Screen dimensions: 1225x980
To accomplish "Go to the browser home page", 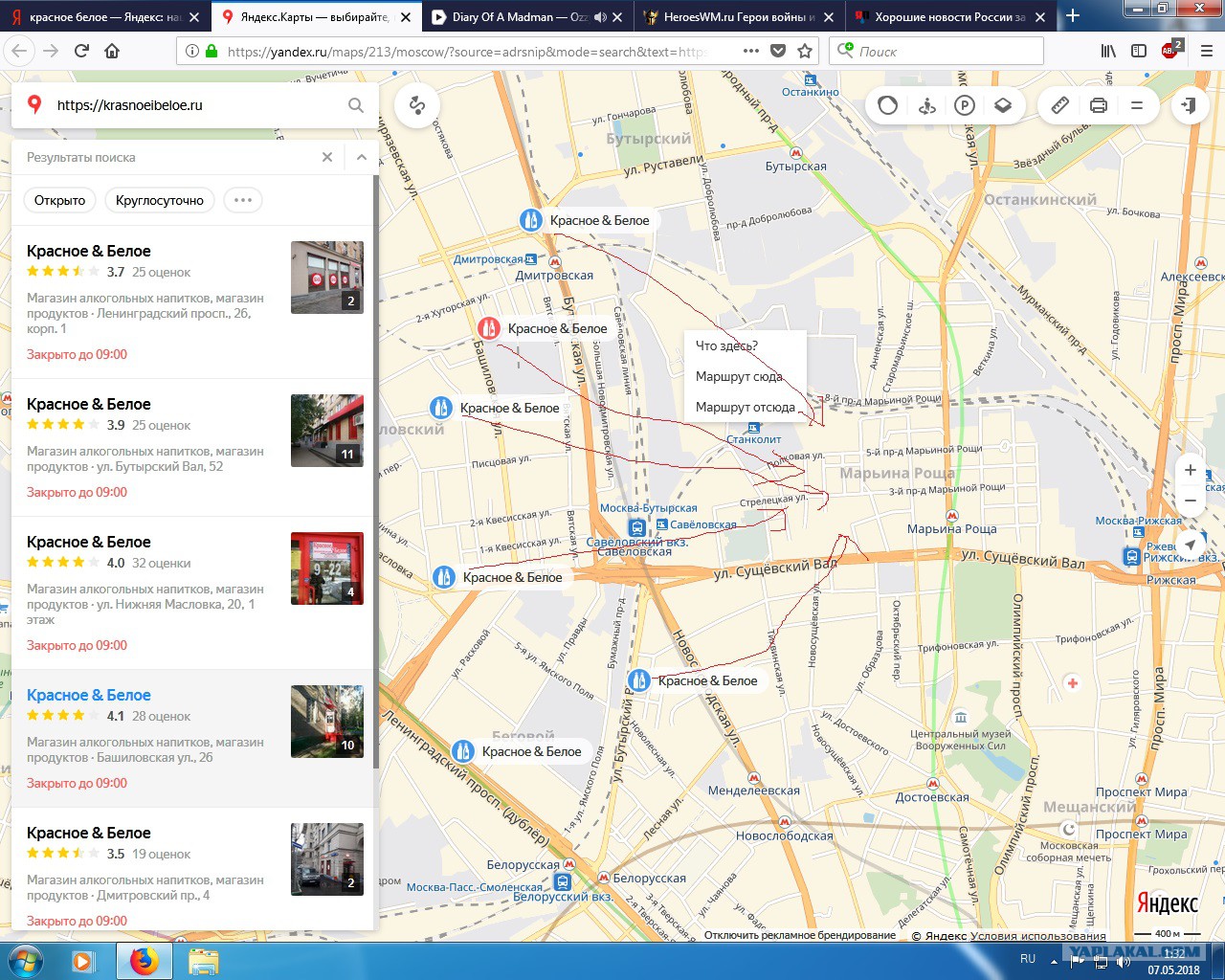I will (x=112, y=51).
